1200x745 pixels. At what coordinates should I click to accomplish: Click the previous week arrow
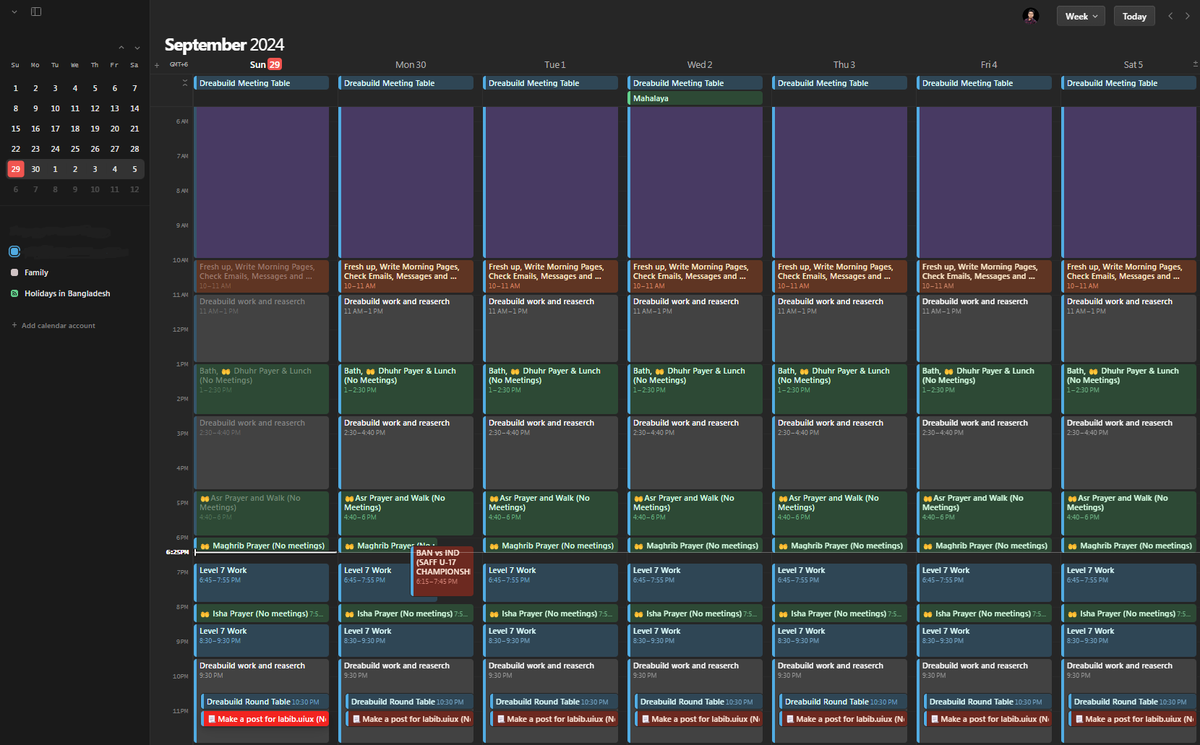point(1170,16)
